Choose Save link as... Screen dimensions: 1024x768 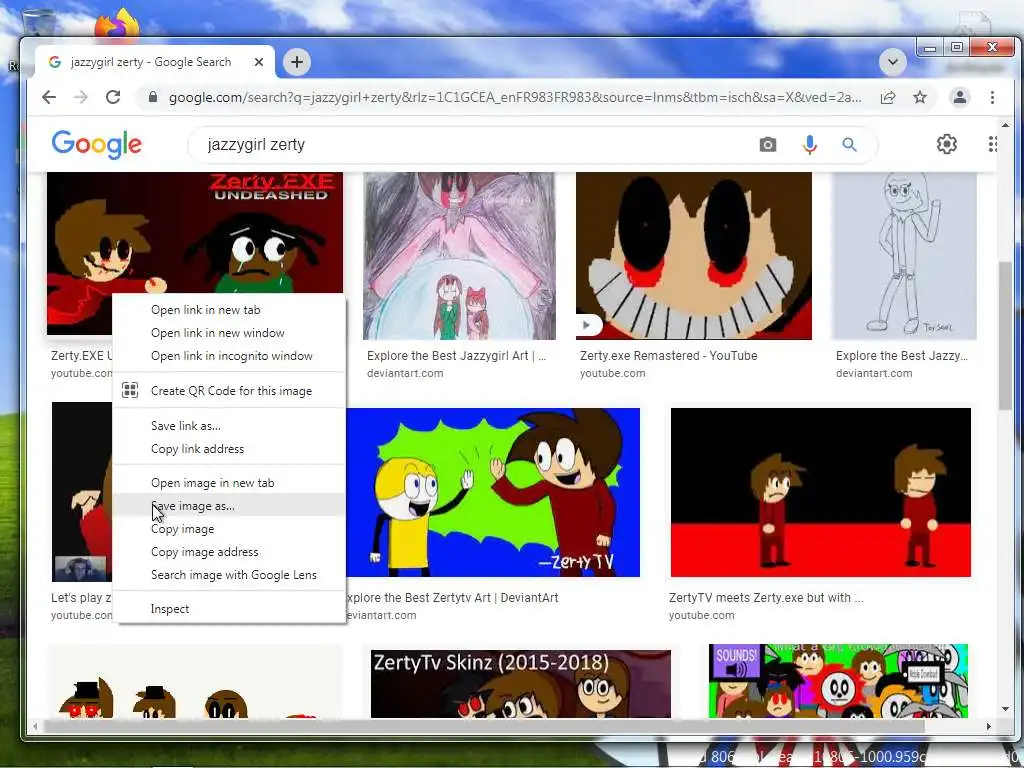tap(229, 426)
